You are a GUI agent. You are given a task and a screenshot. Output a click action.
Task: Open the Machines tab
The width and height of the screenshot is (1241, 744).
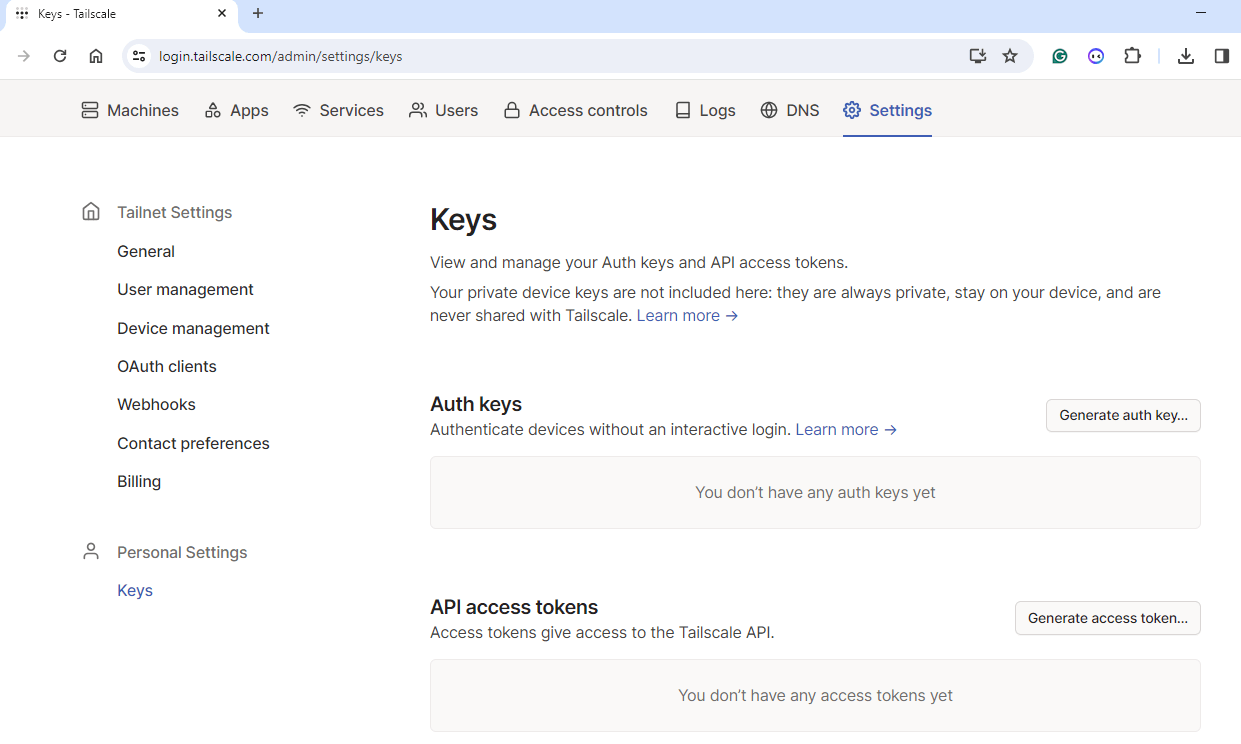coord(130,110)
